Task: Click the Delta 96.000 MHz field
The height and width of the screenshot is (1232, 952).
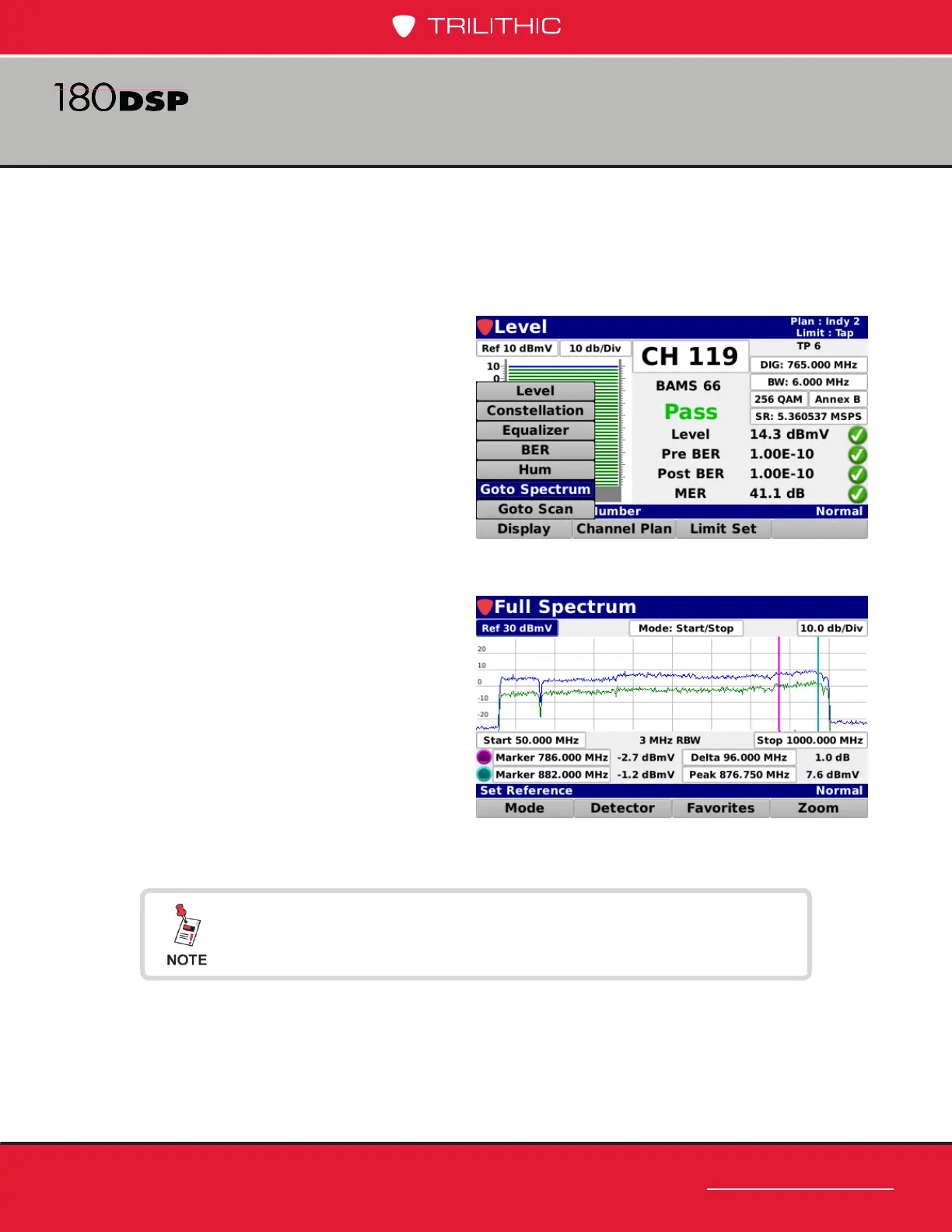Action: pos(739,758)
